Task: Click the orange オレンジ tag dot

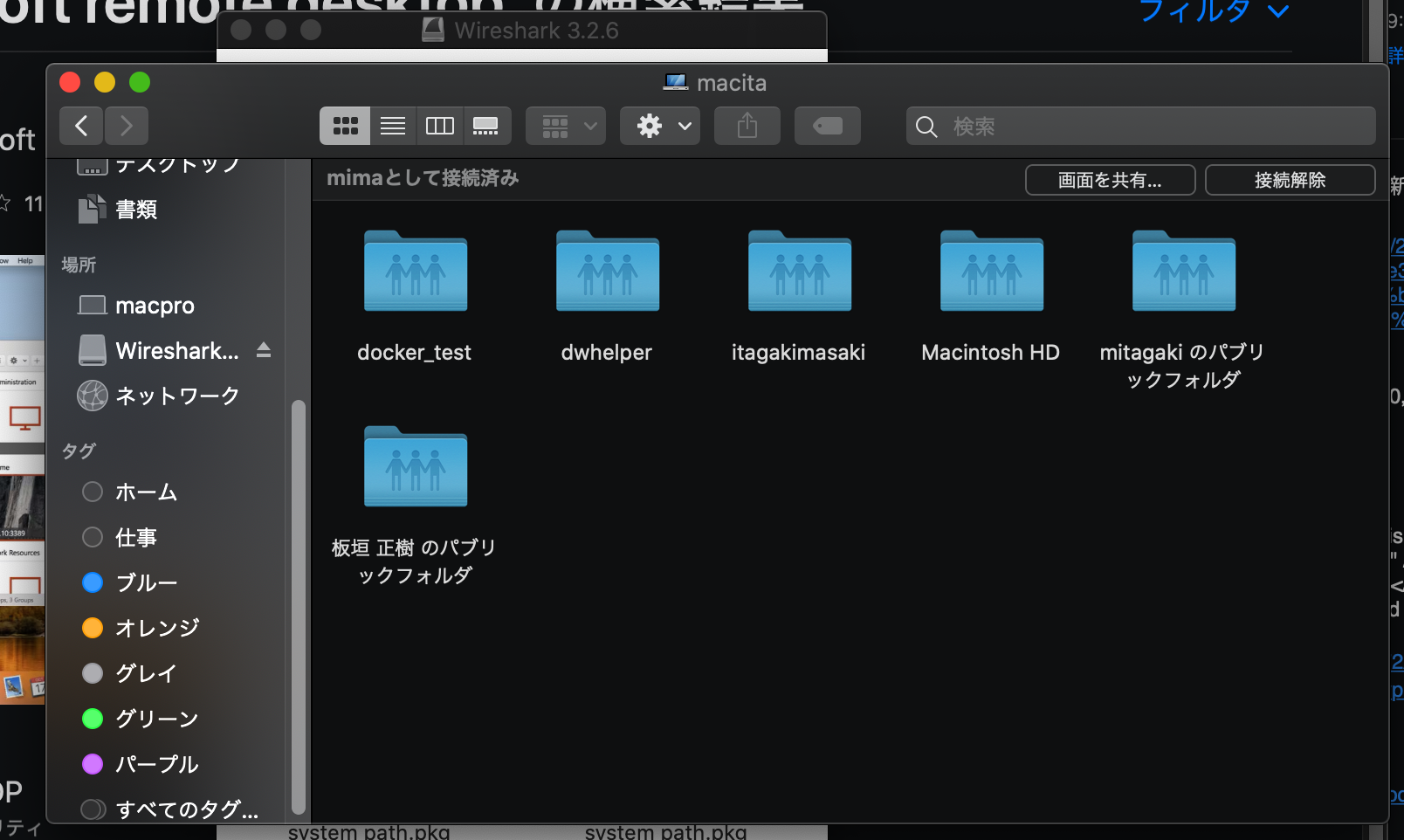Action: 93,629
